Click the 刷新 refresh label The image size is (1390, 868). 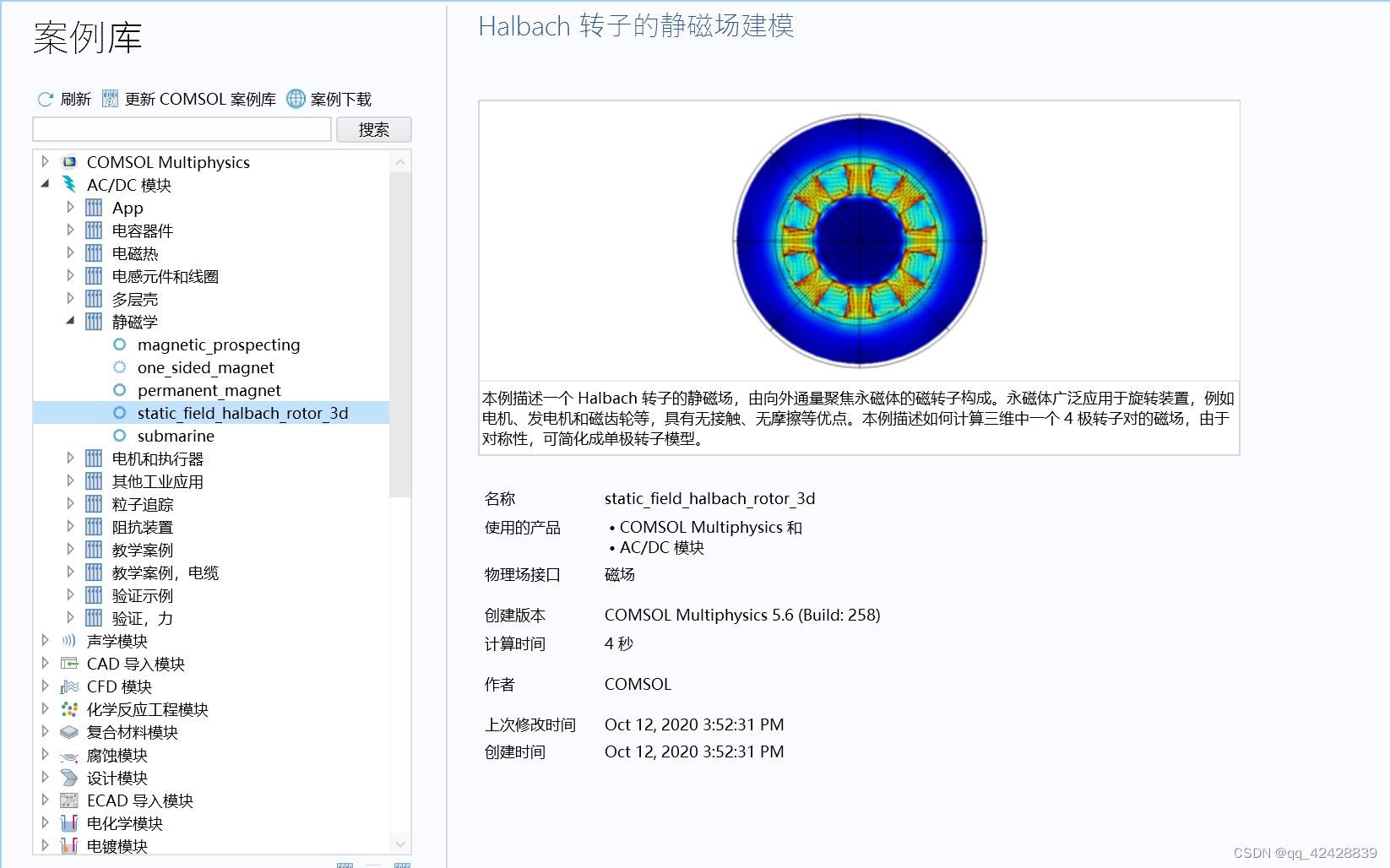(76, 100)
